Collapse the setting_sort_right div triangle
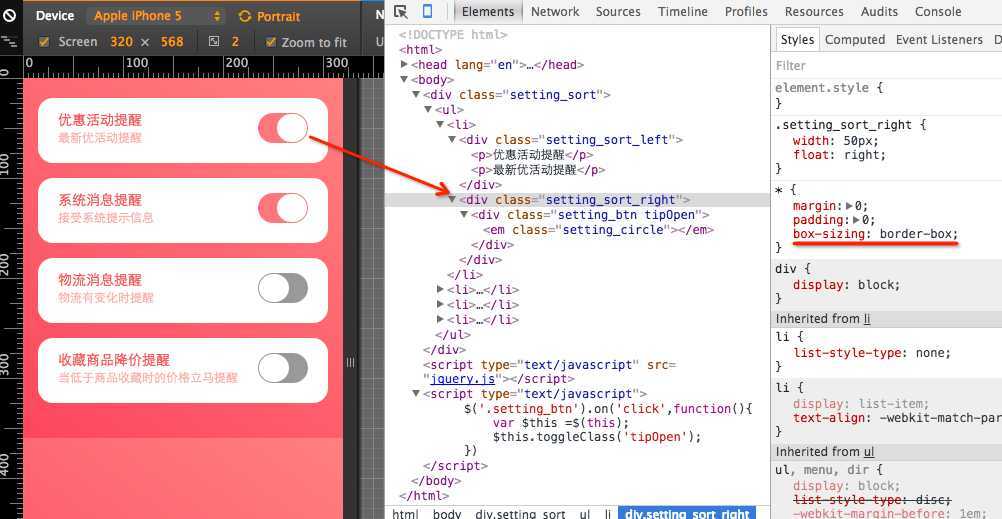This screenshot has height=519, width=1002. (452, 199)
